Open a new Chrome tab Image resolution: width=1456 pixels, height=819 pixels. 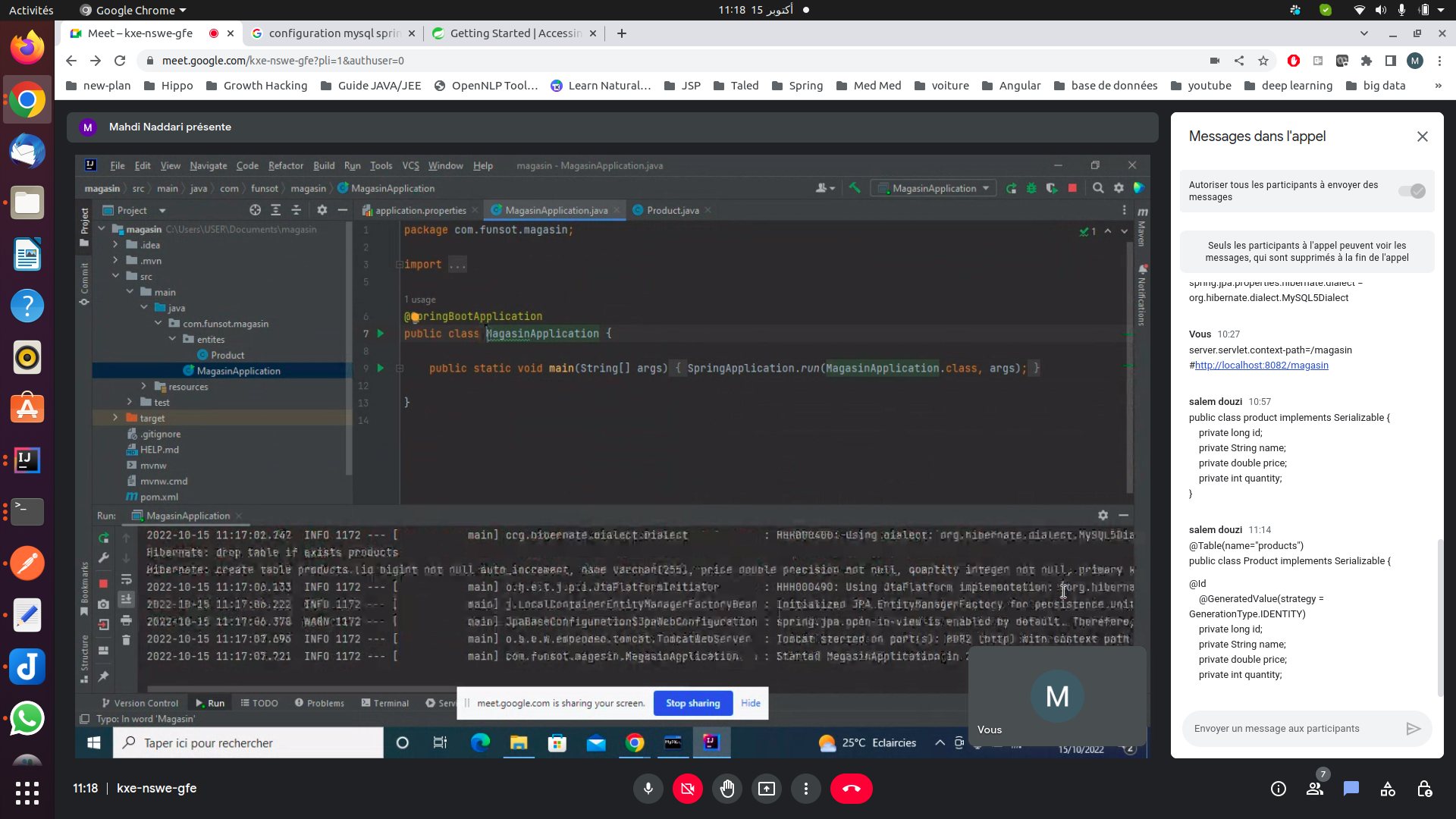pos(622,33)
